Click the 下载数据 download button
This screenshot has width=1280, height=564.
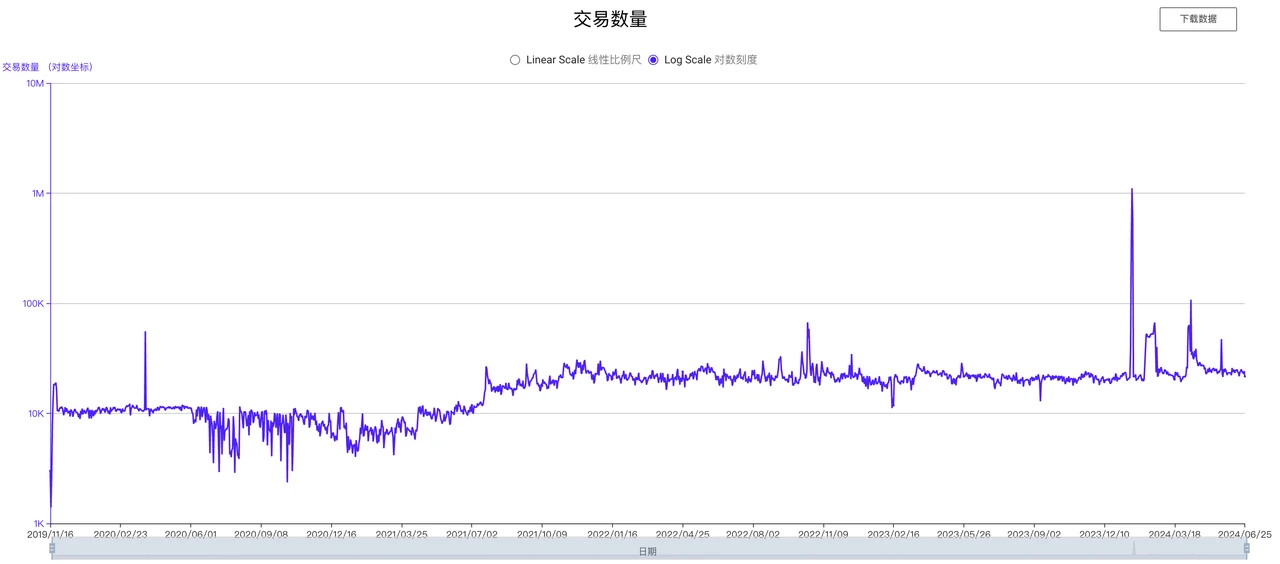1197,19
